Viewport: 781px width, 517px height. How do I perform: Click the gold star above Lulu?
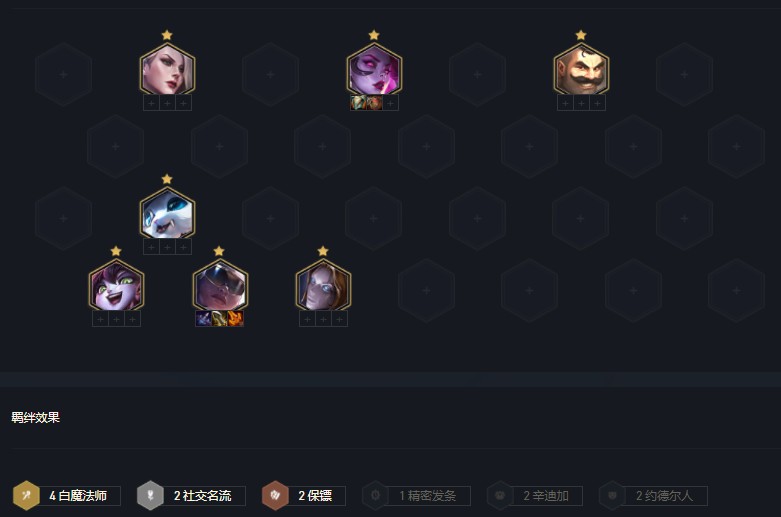coord(116,251)
